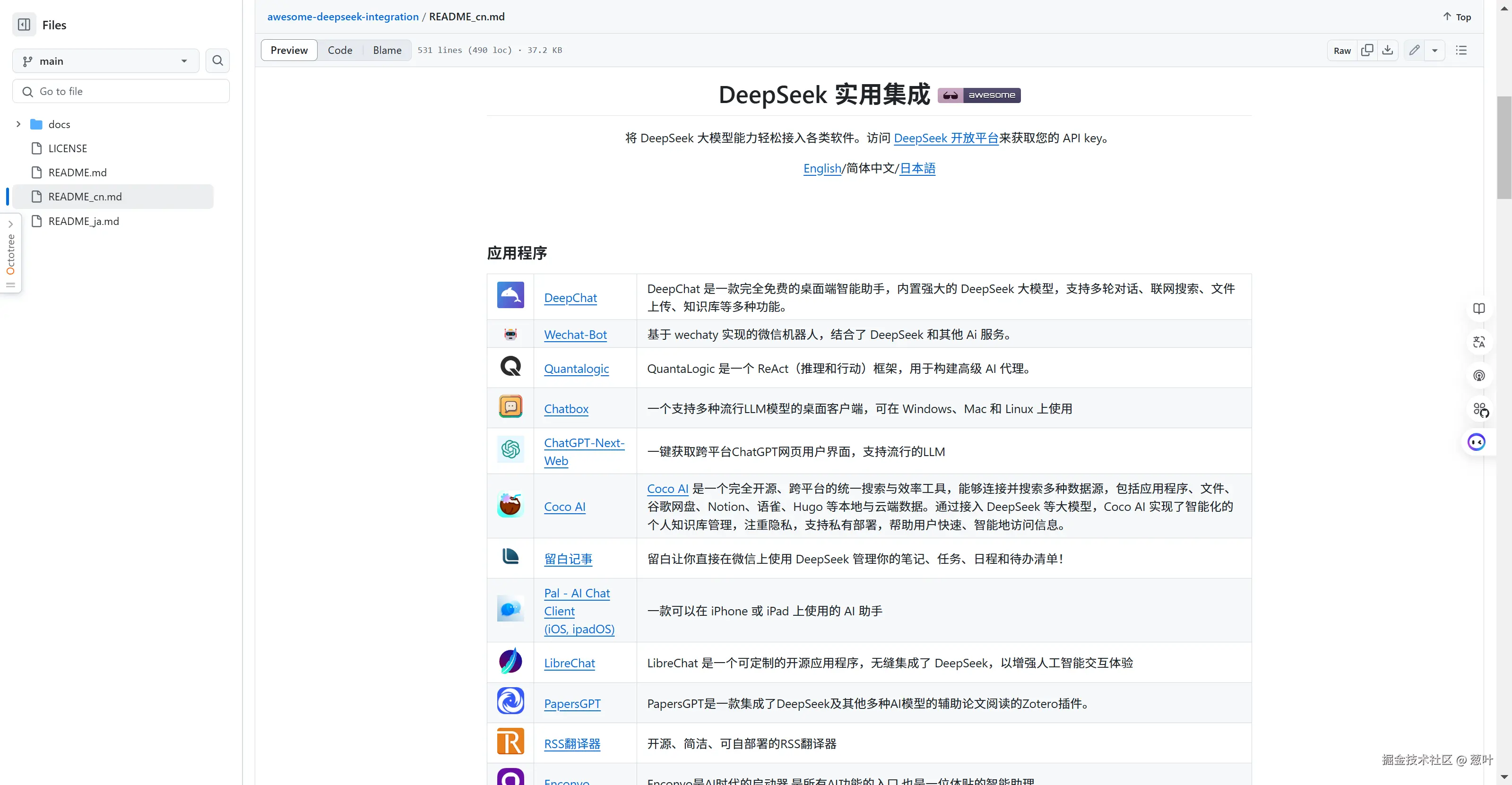Click the Go to file input
Screen dimensions: 1512x785
121,92
